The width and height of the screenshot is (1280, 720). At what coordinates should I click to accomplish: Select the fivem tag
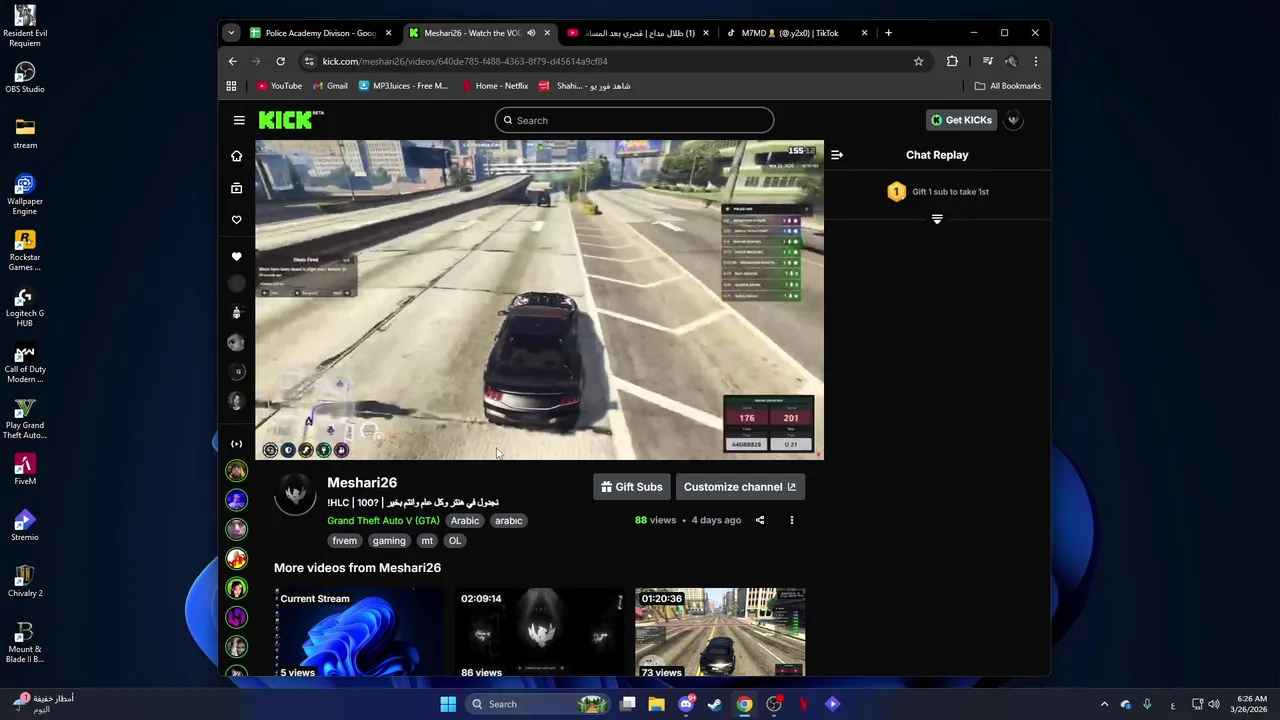pos(344,541)
